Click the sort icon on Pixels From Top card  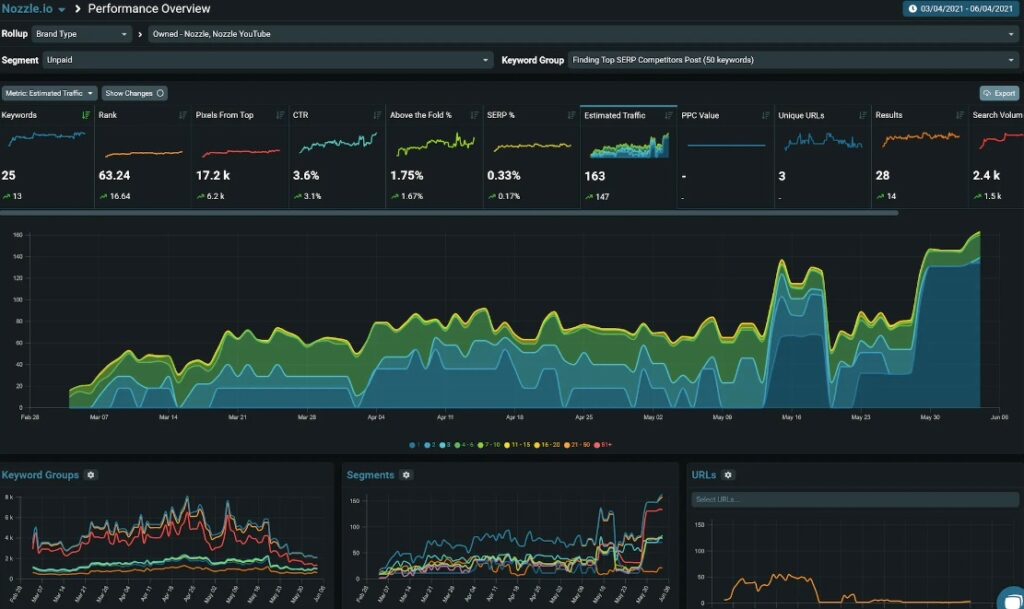[280, 115]
